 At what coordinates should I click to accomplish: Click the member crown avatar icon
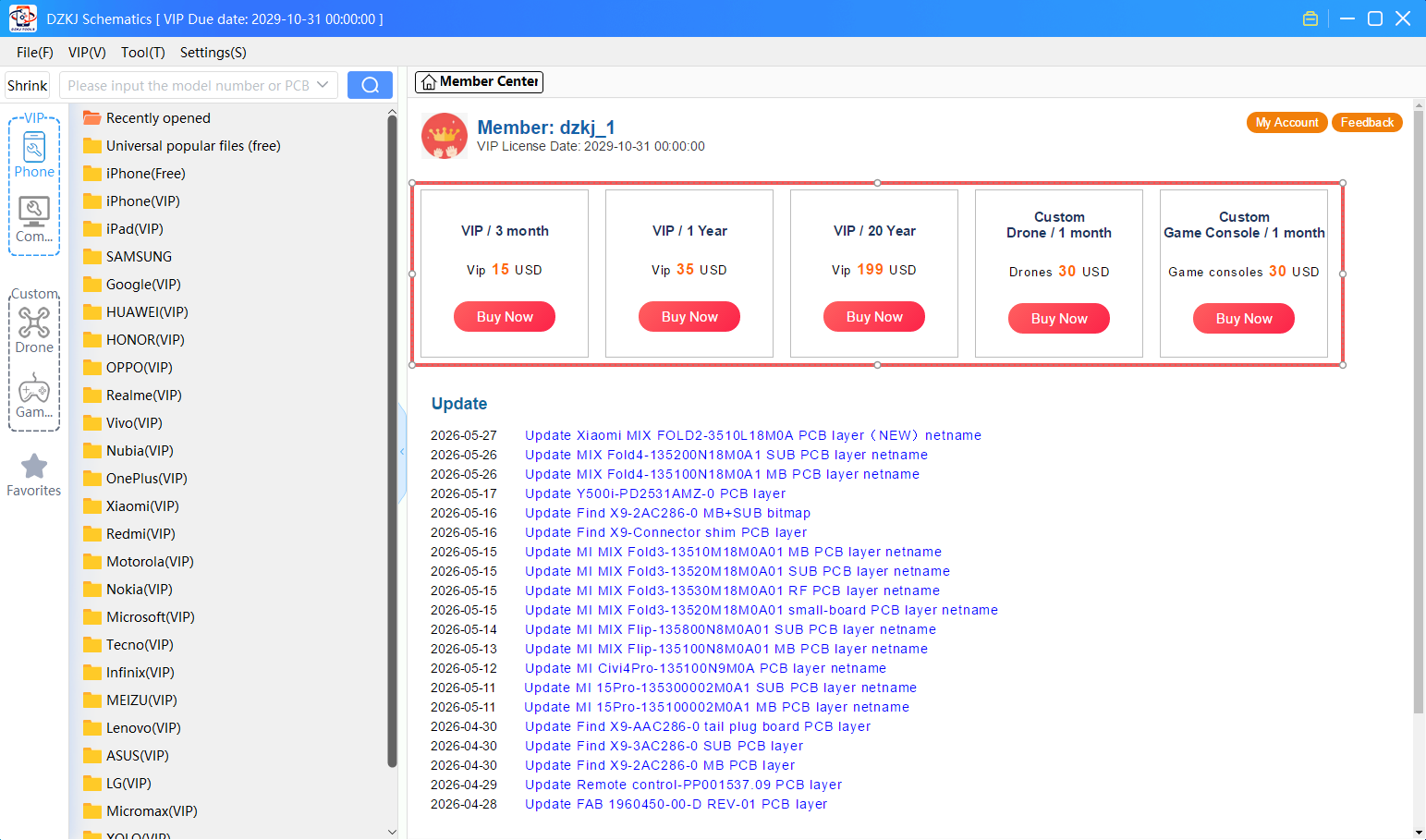[445, 136]
